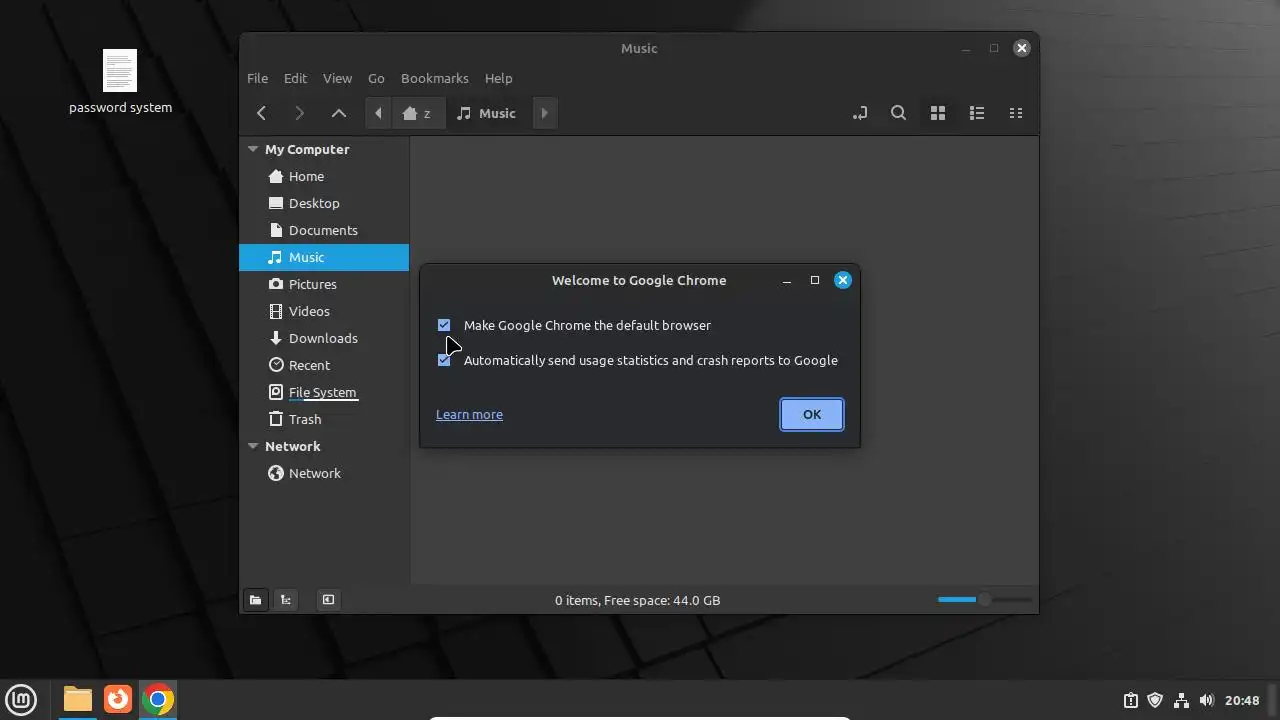The width and height of the screenshot is (1280, 720).
Task: Open Pictures in the sidebar
Action: pos(324,284)
